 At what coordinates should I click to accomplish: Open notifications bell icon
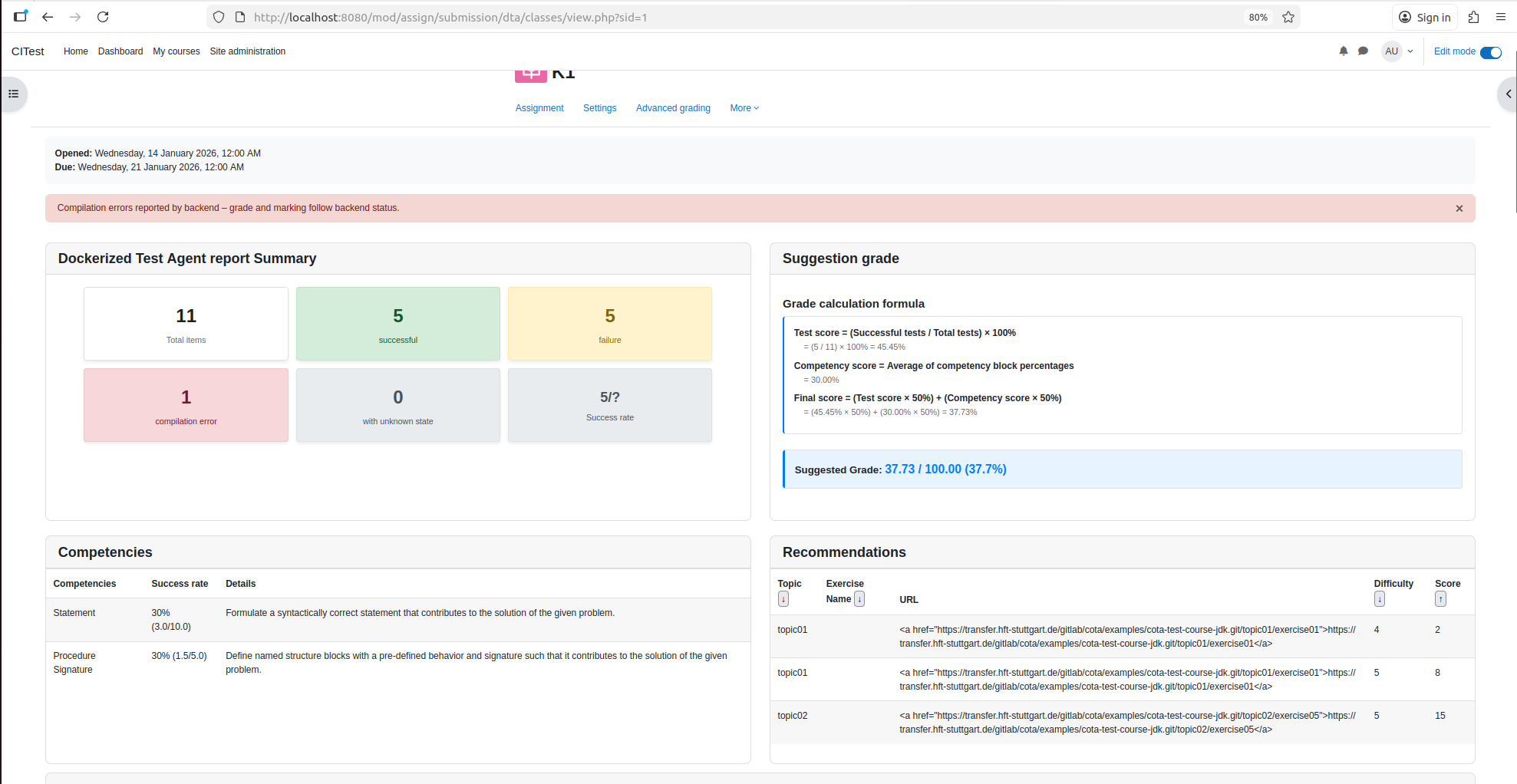[1343, 51]
